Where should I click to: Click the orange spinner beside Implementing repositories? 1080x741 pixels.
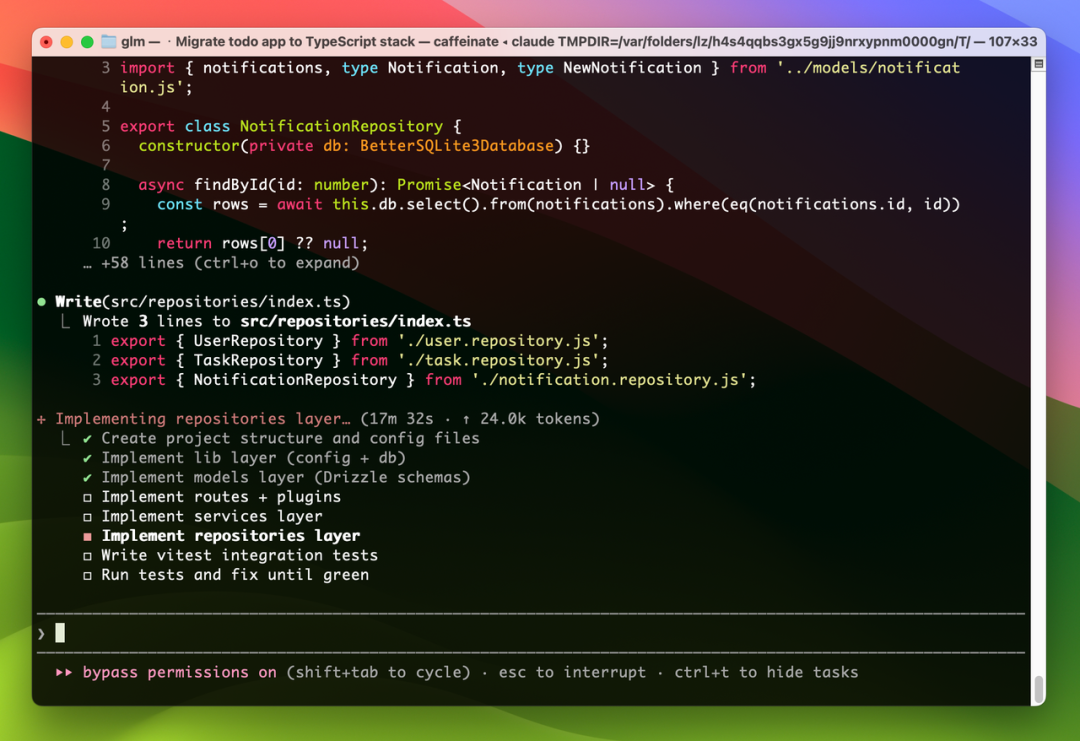tap(42, 419)
